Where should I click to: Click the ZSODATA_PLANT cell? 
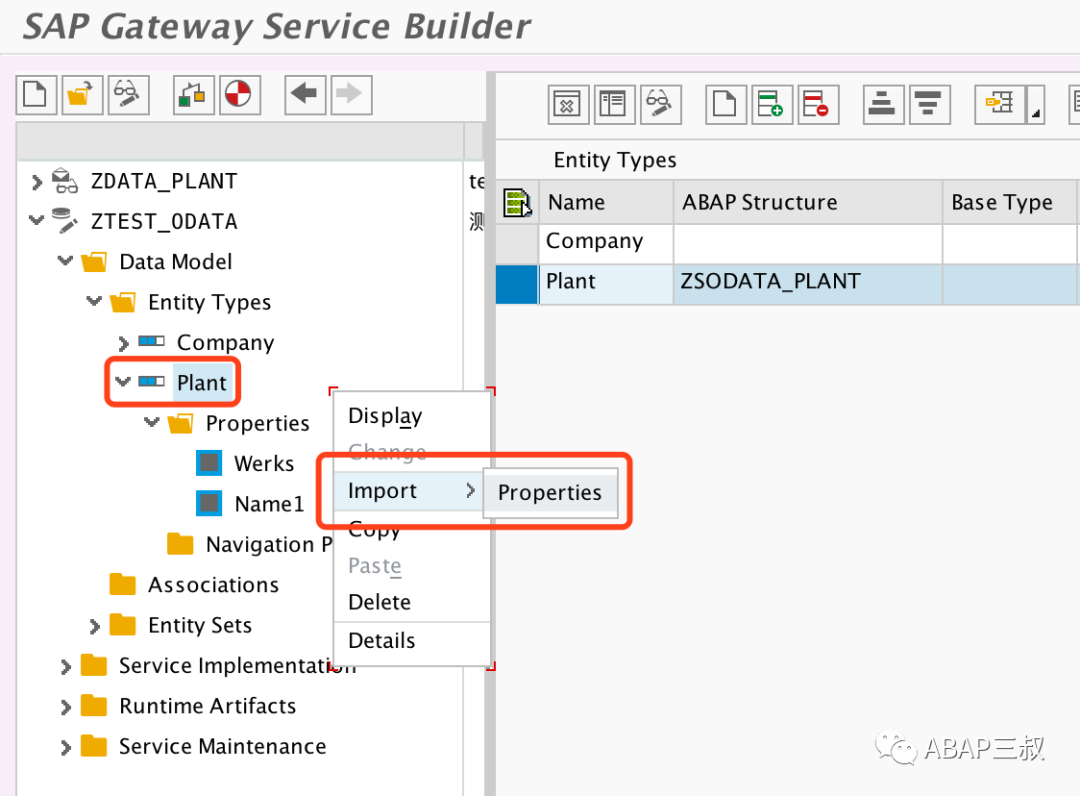808,284
